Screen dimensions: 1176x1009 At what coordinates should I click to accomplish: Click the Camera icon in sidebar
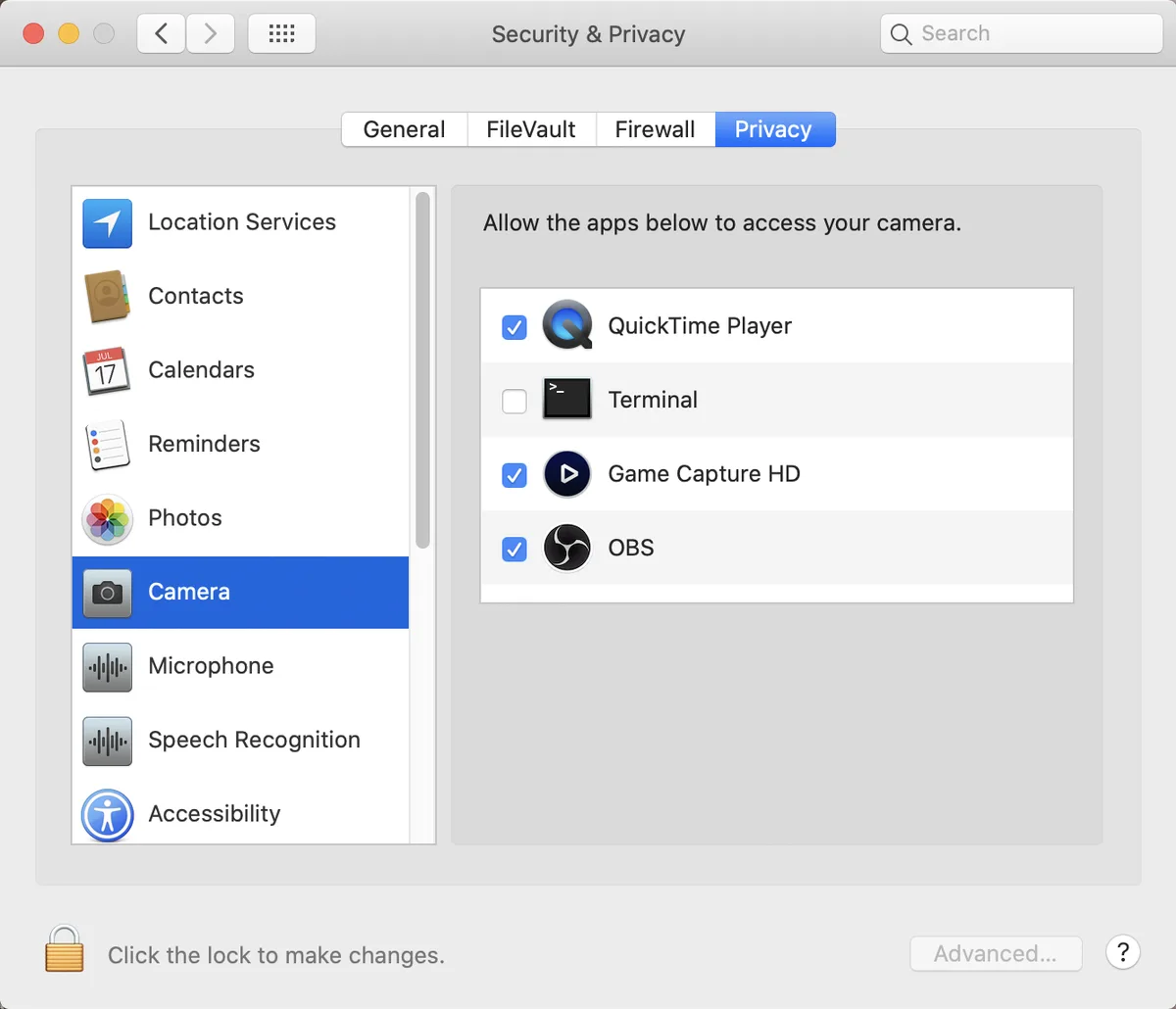coord(107,593)
